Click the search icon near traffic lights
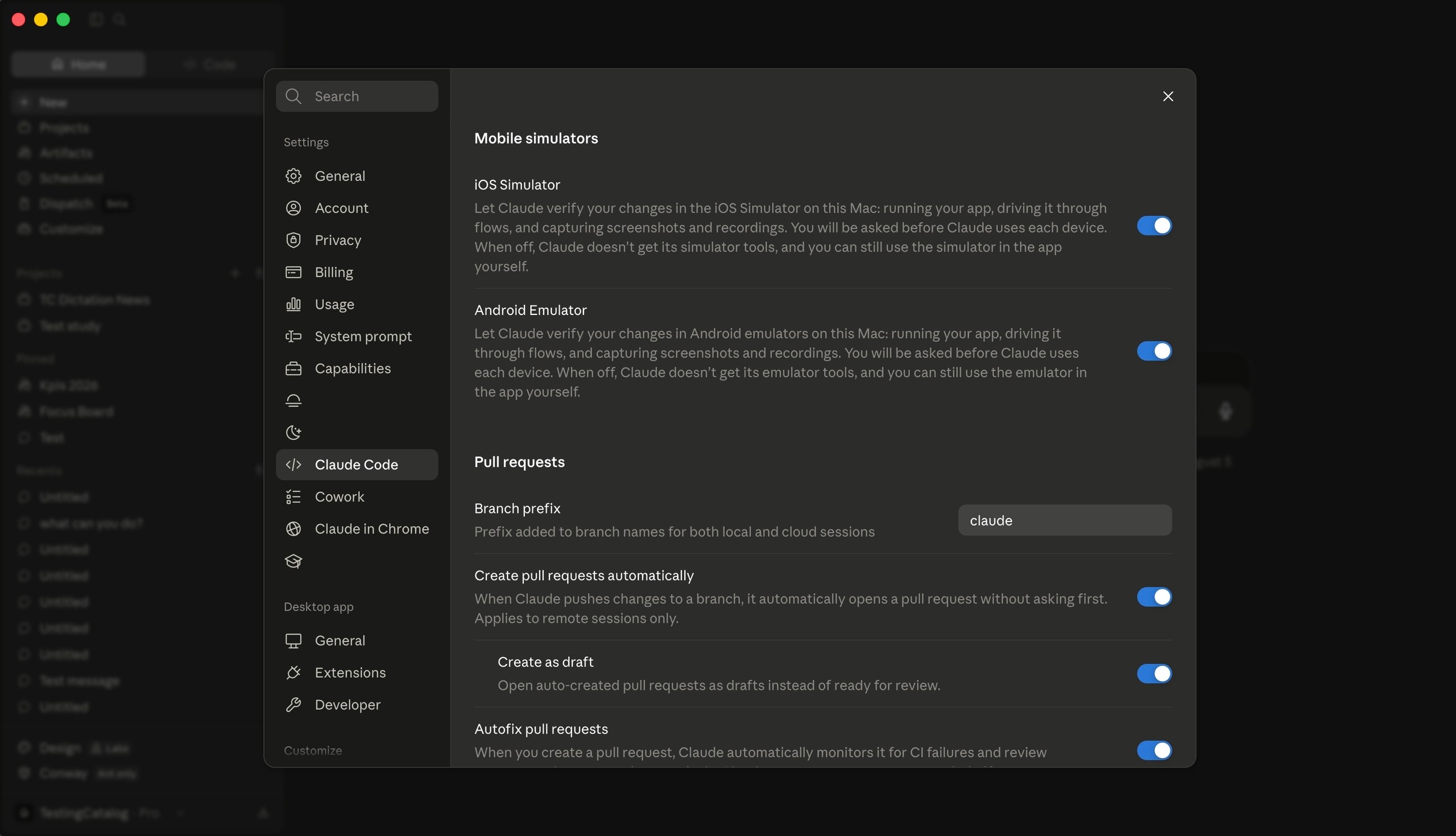Screen dimensions: 1456x836 119,19
